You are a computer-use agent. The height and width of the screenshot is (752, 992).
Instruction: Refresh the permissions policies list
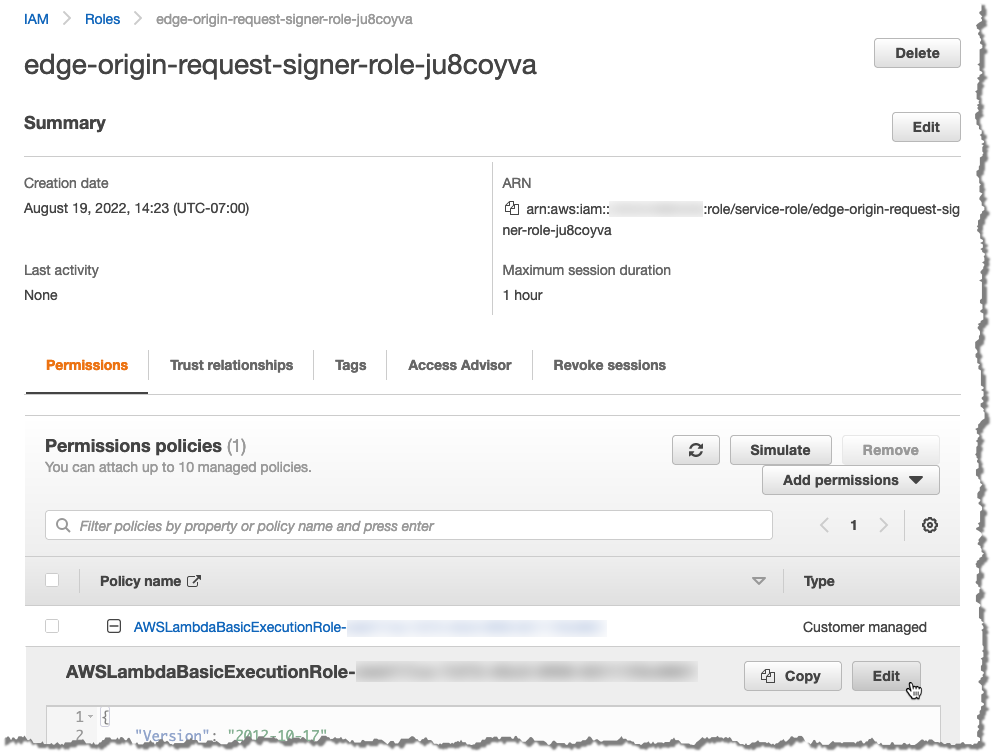pyautogui.click(x=695, y=450)
